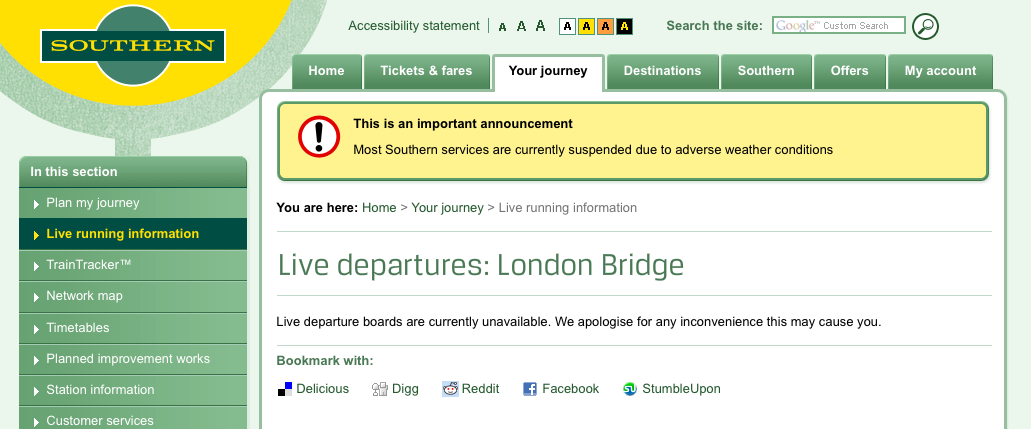
Task: Share page via Delicious icon
Action: 285,389
